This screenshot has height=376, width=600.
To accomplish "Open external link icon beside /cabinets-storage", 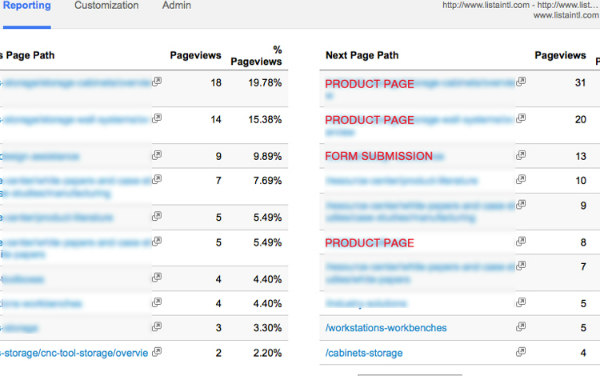I will click(521, 352).
